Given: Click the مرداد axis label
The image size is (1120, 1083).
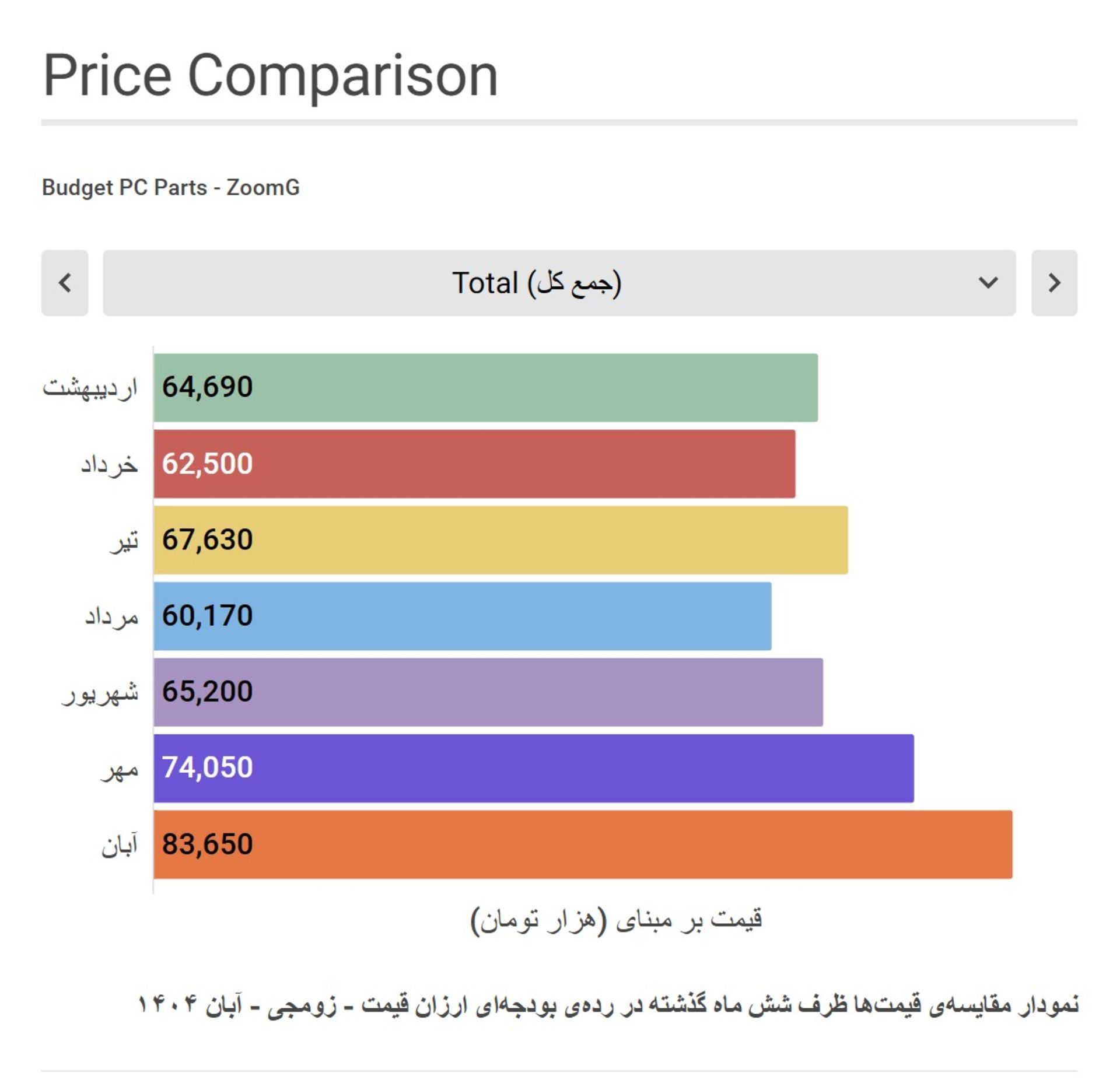Looking at the screenshot, I should (111, 616).
